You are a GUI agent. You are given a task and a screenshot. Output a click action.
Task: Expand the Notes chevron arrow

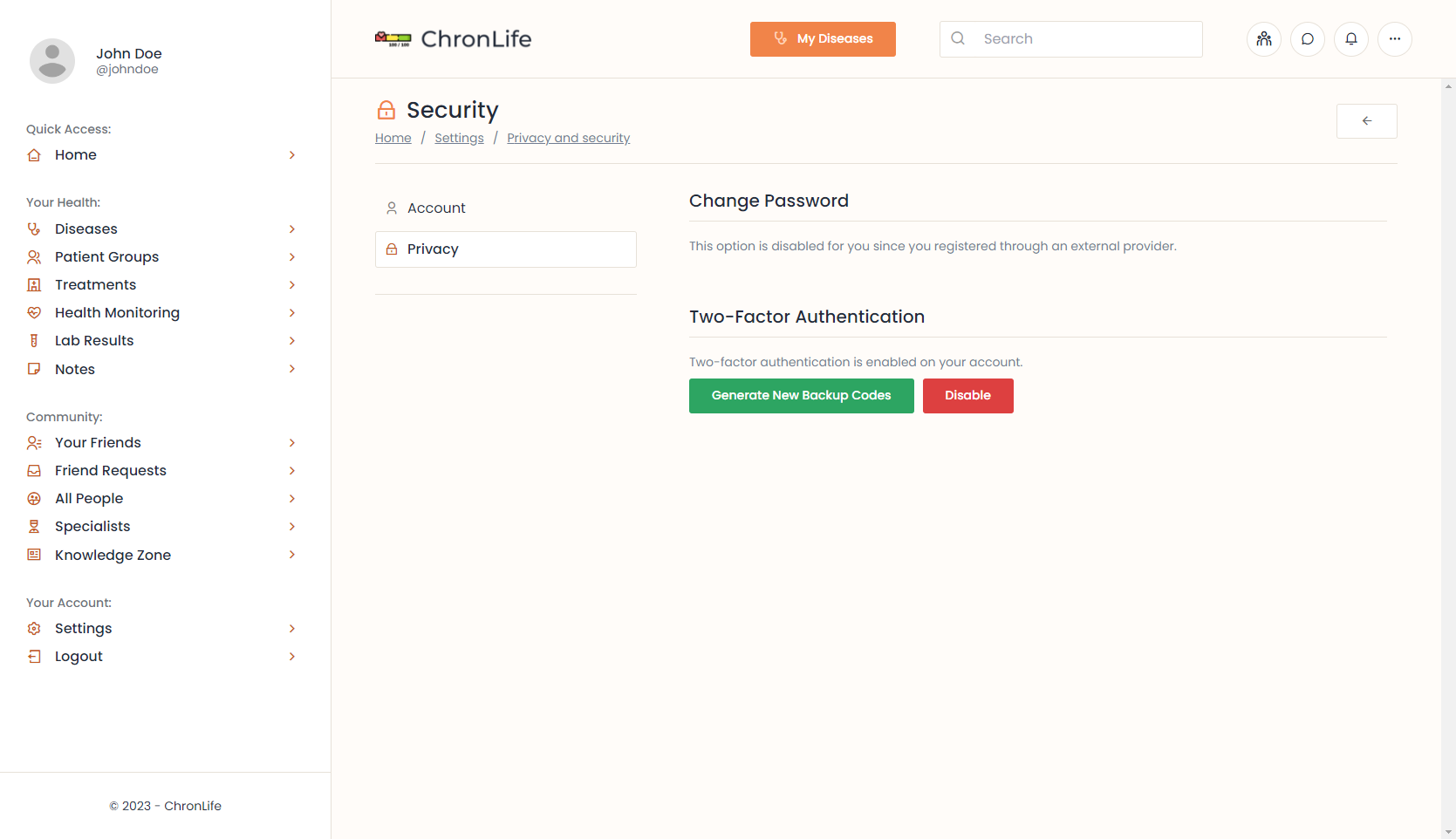(x=292, y=369)
